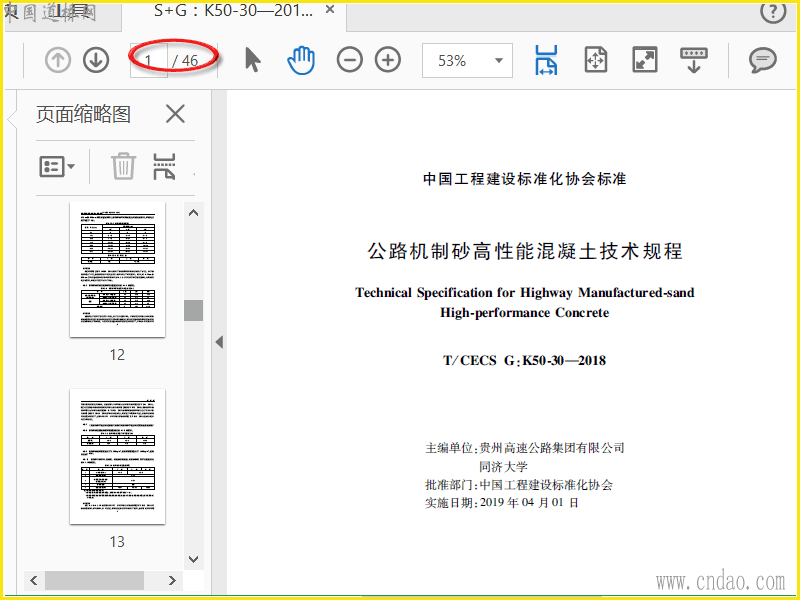
Task: Click the total page count / 46
Action: [x=185, y=61]
